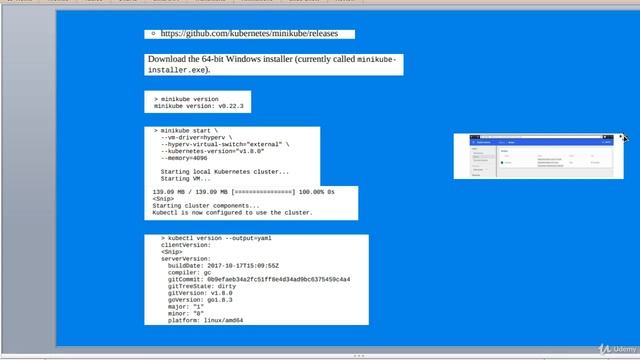This screenshot has width=640, height=360.
Task: Click the 'gitTreeState: dirty' line
Action: (x=202, y=287)
